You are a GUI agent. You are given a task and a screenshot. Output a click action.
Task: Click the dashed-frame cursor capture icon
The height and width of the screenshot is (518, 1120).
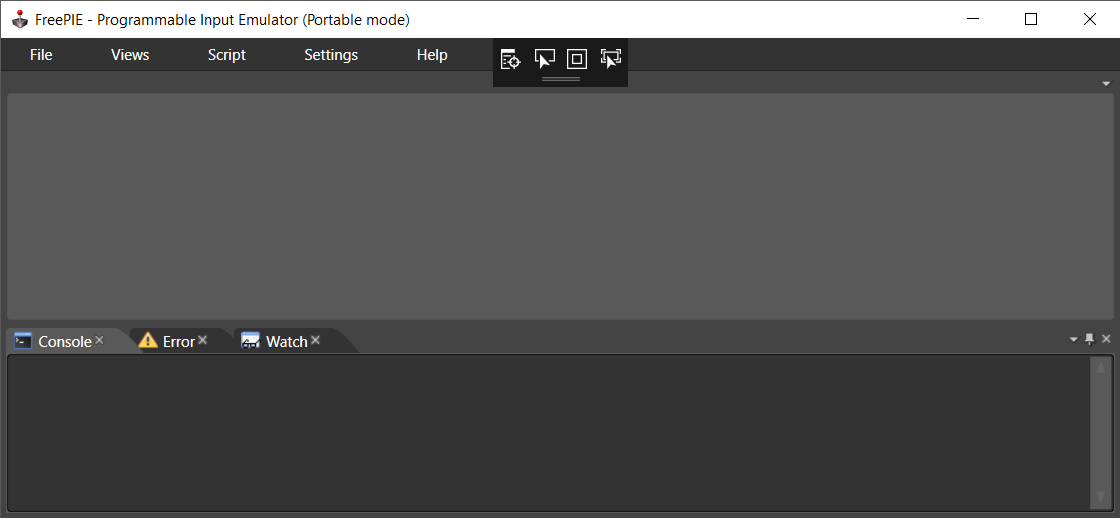(610, 59)
